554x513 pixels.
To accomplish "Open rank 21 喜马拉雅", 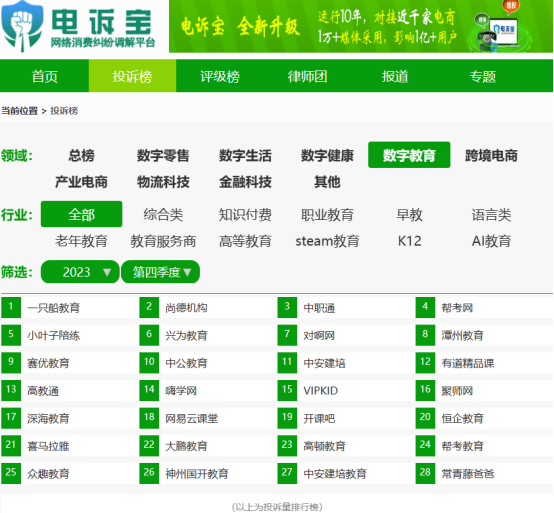I will (48, 446).
